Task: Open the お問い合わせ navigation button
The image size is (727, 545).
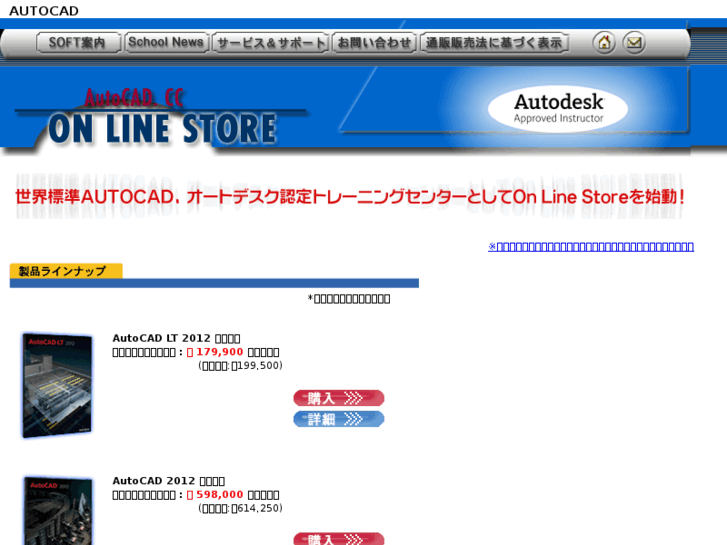Action: tap(374, 43)
